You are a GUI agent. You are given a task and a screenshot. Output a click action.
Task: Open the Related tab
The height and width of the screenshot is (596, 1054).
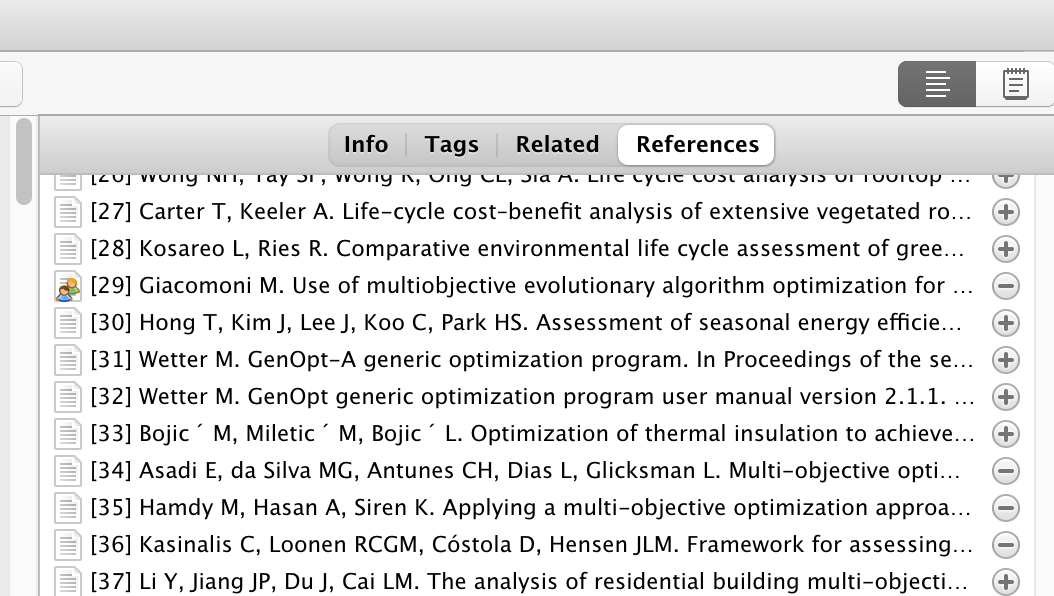(x=557, y=144)
